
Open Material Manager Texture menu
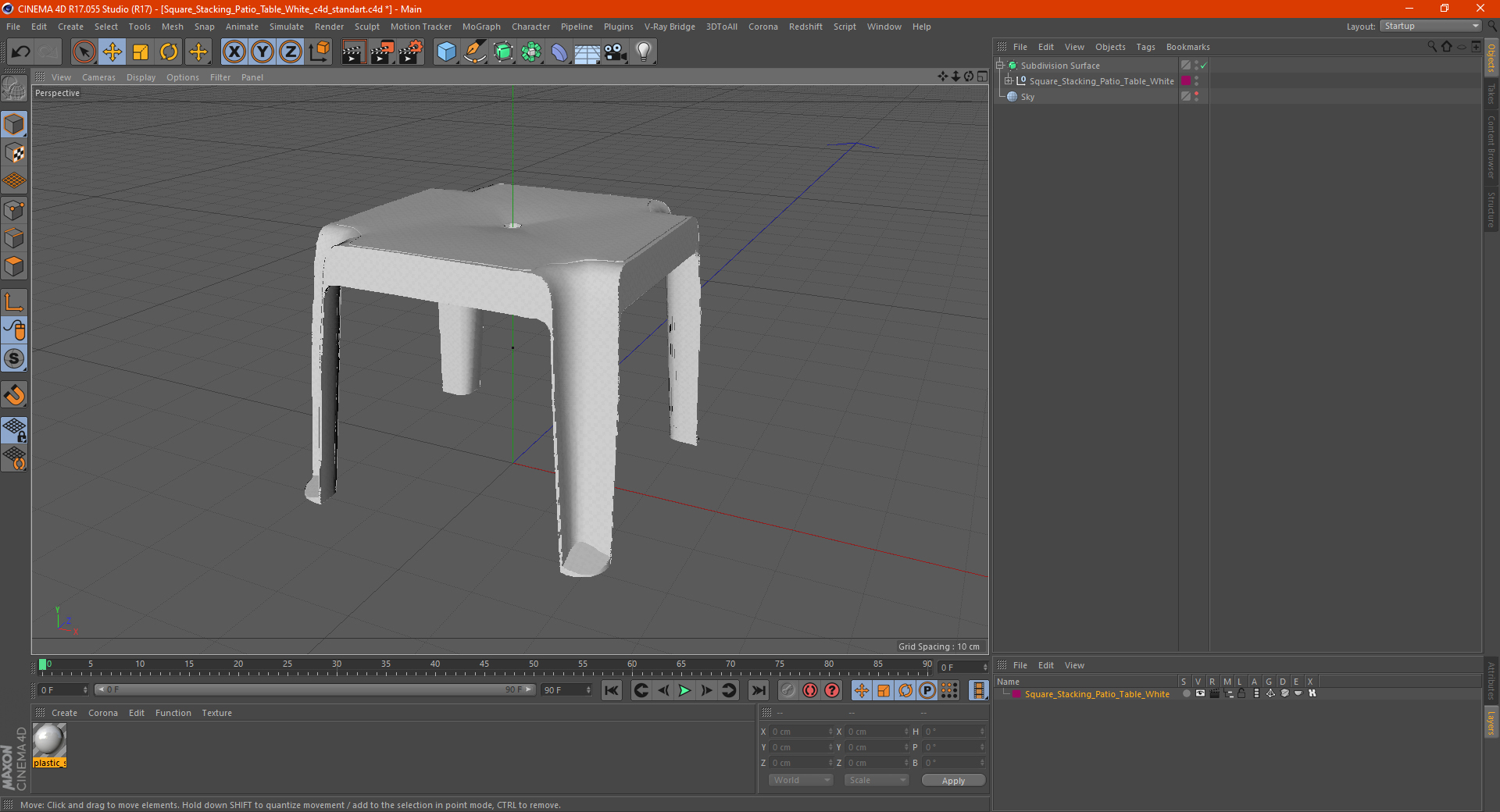pos(216,713)
